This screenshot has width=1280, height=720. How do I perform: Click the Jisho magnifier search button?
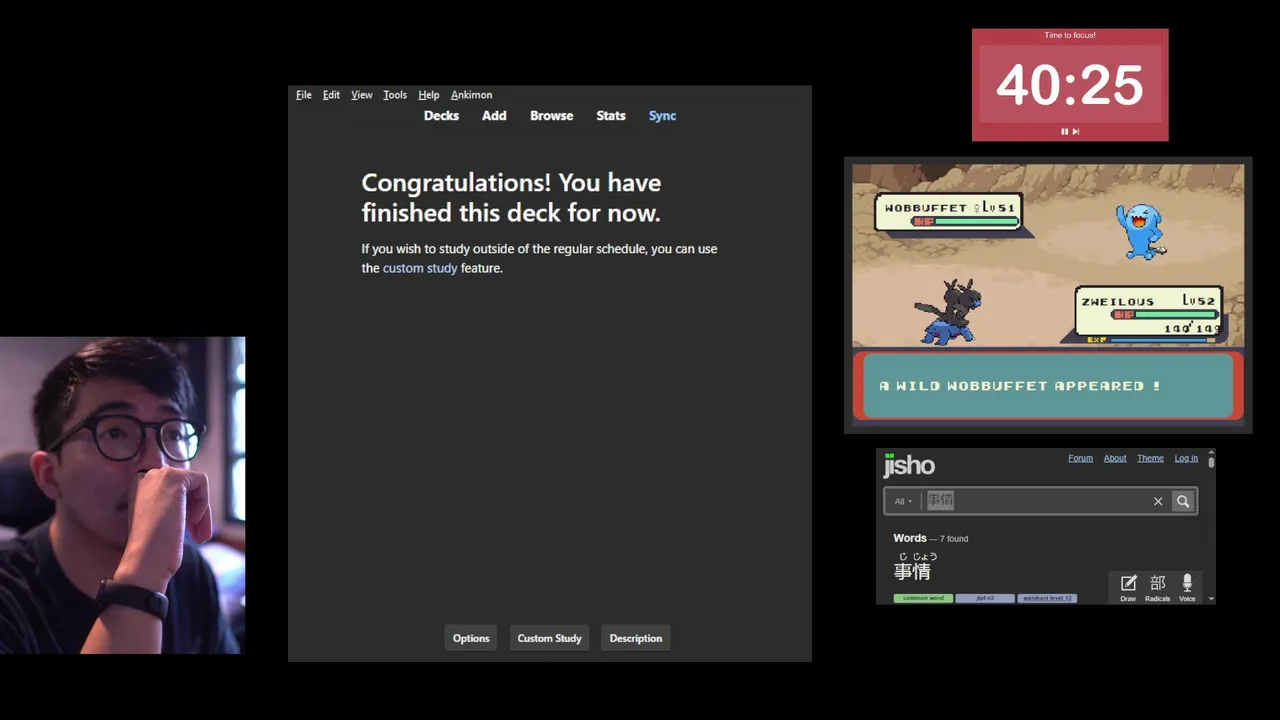click(1183, 501)
